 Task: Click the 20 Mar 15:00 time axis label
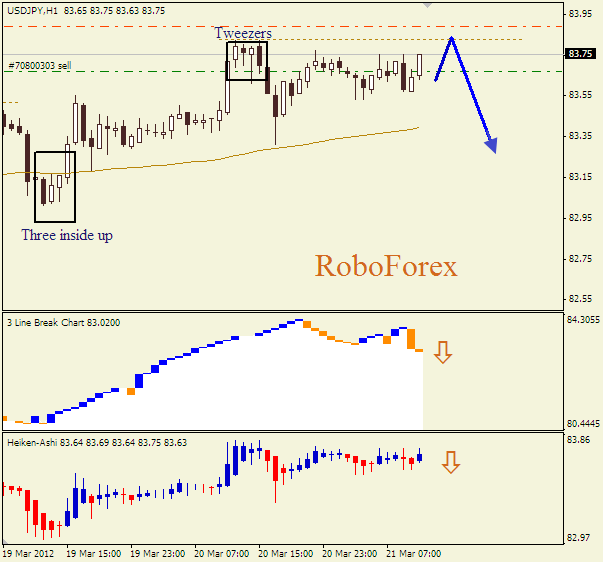tap(286, 553)
